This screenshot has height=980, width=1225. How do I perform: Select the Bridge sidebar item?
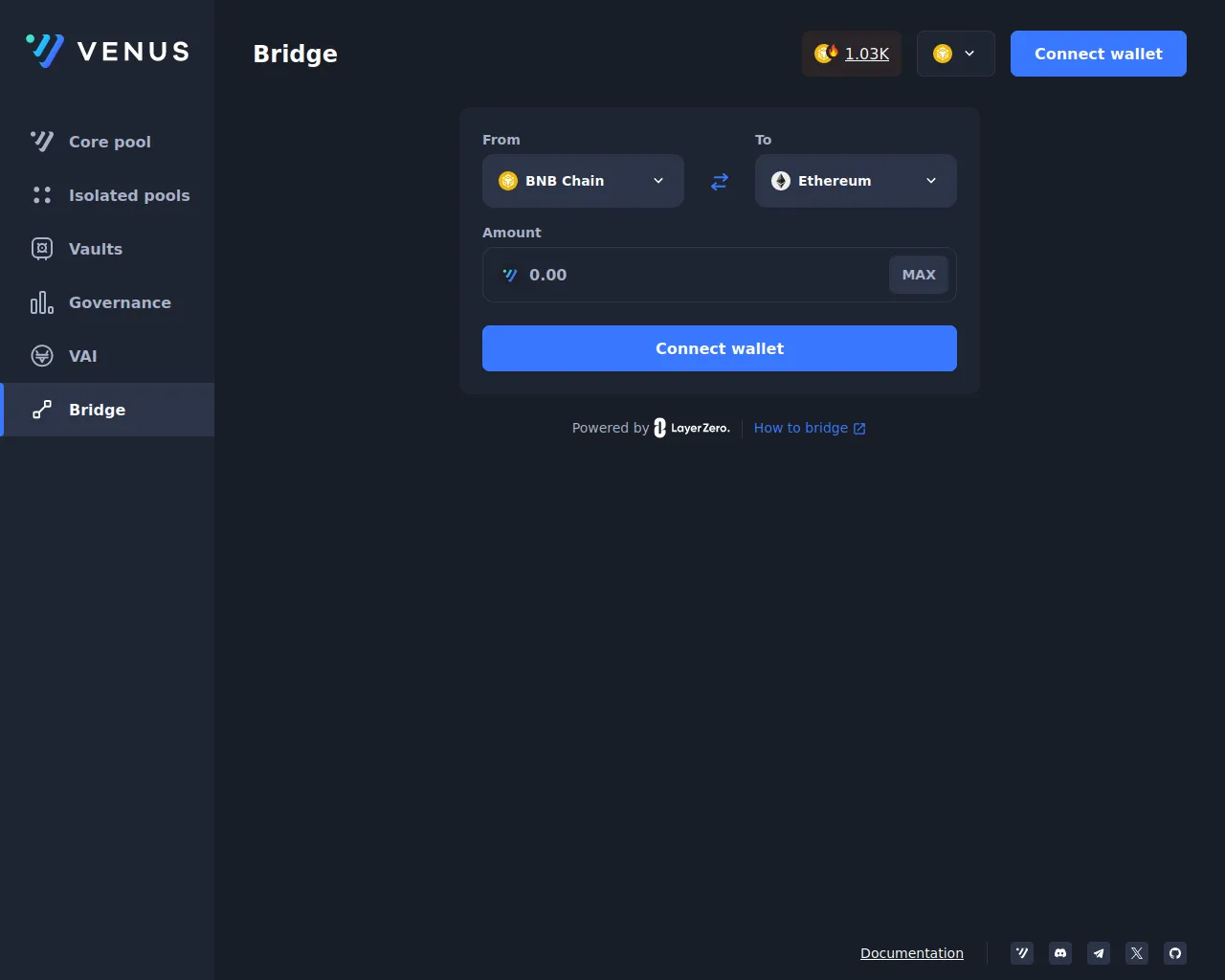107,410
